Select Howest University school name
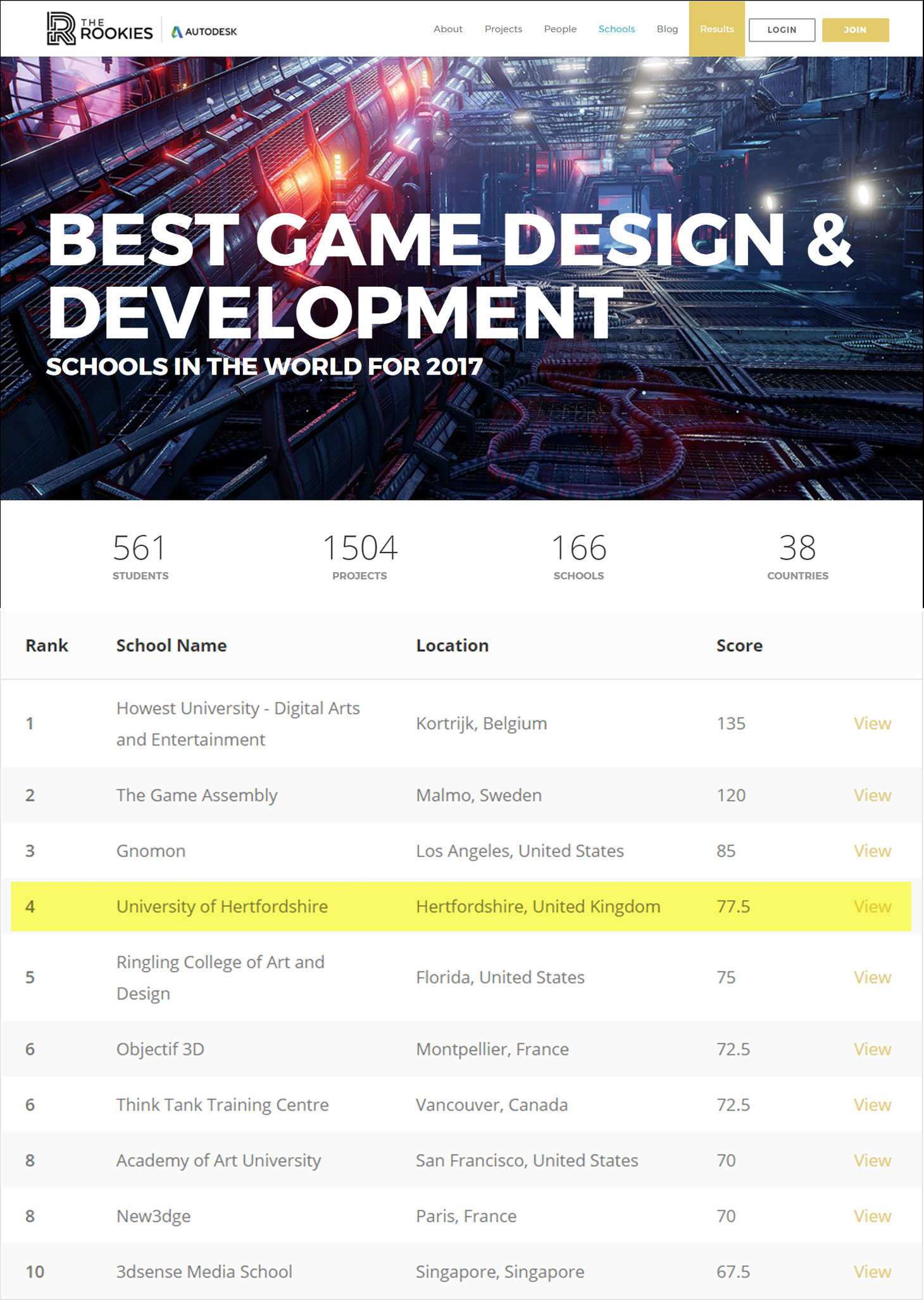 238,723
